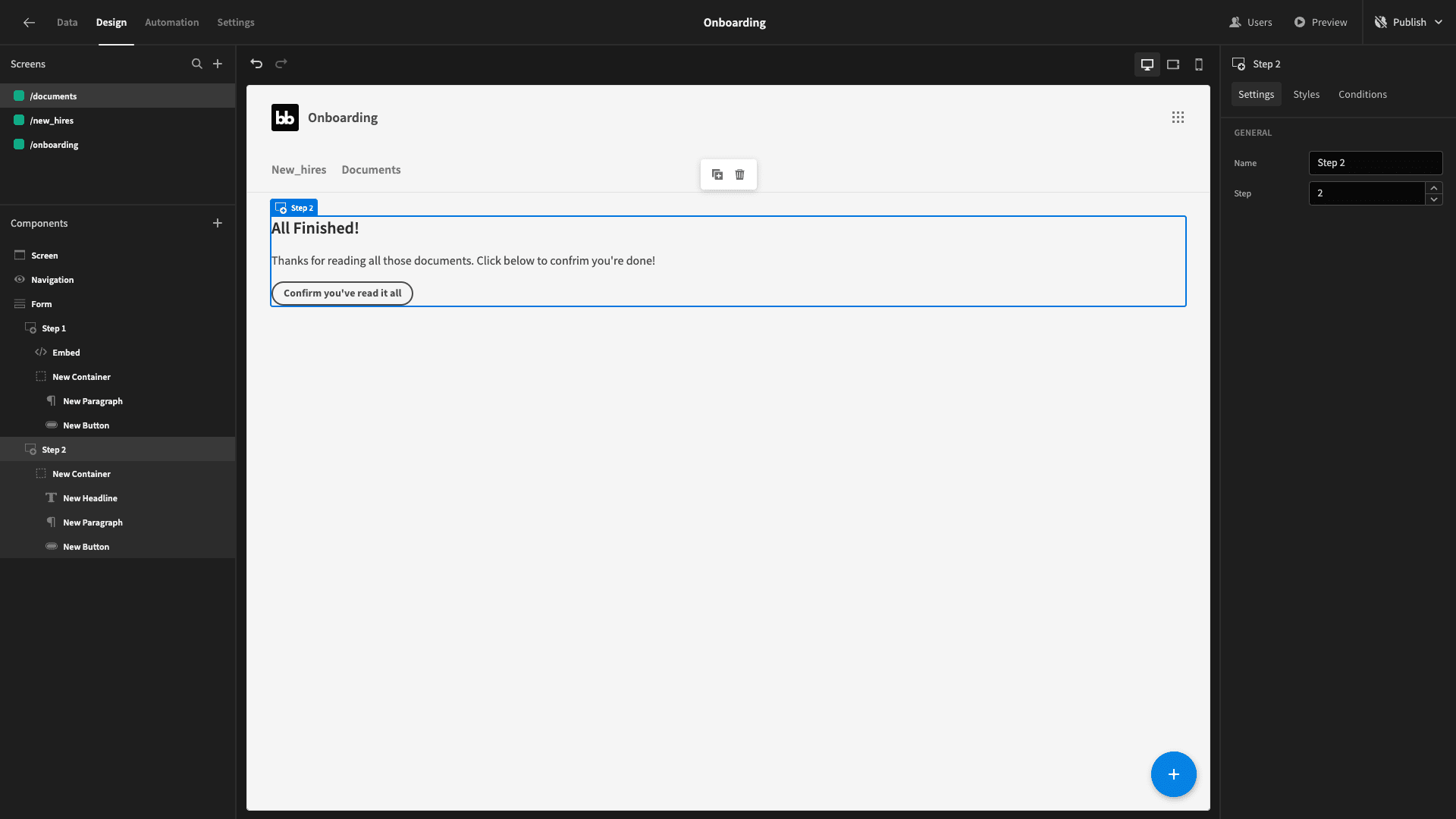
Task: Click the back arrow icon
Action: [29, 23]
